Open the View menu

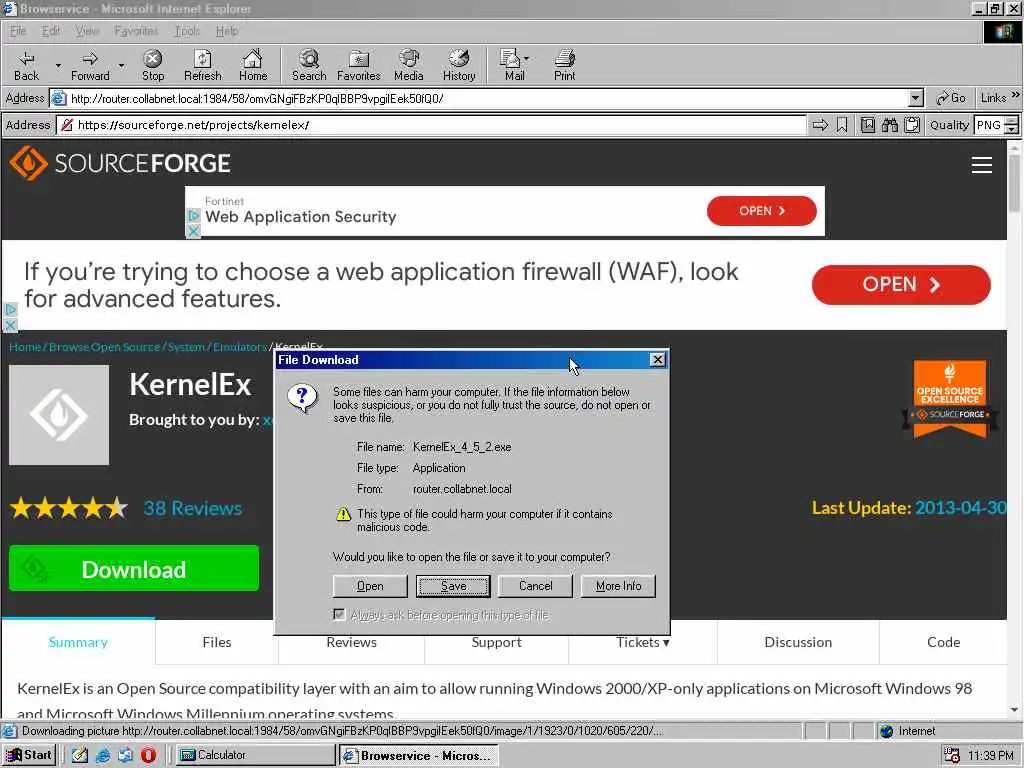click(87, 31)
